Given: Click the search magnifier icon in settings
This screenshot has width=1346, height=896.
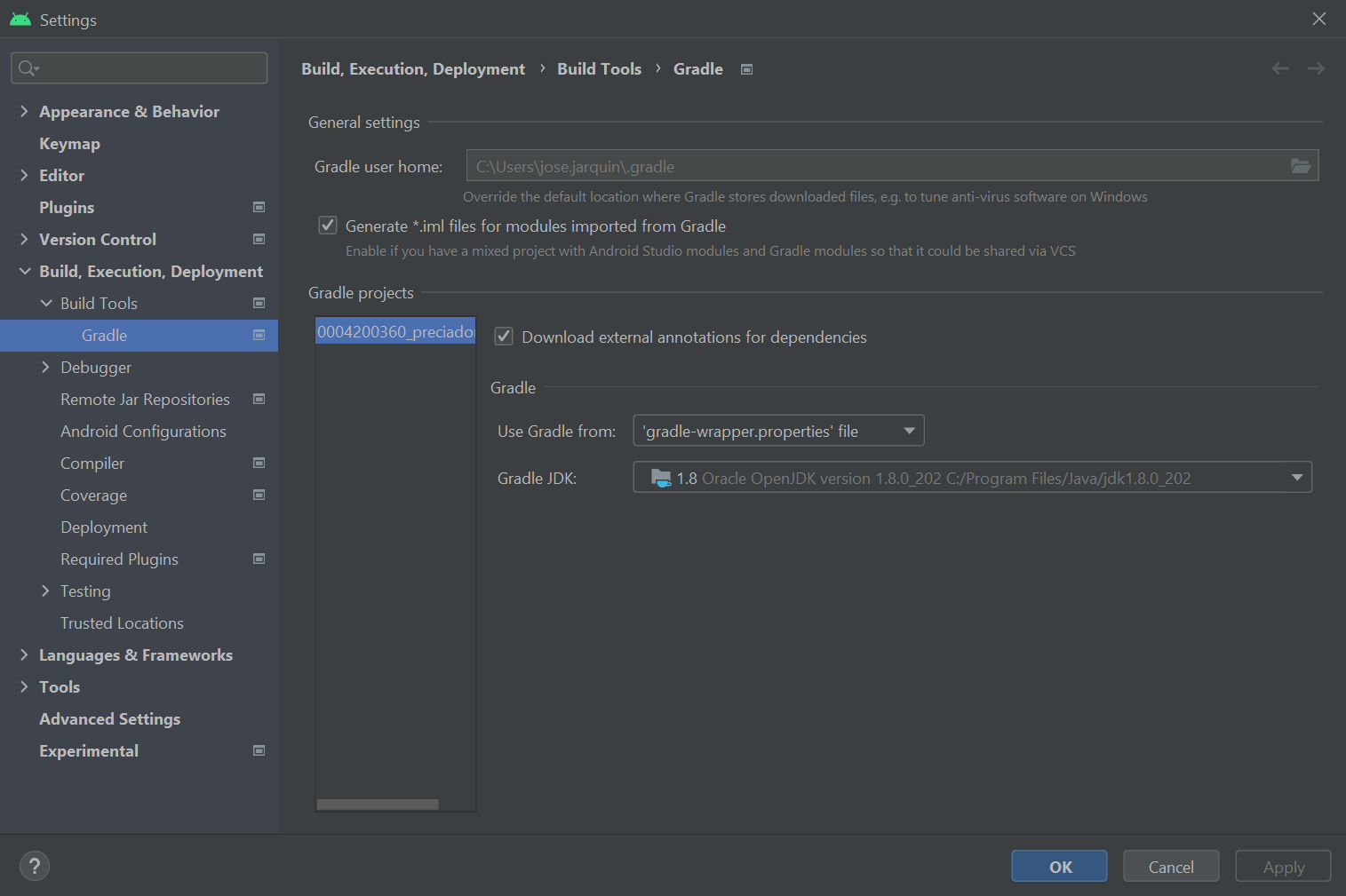Looking at the screenshot, I should tap(28, 68).
